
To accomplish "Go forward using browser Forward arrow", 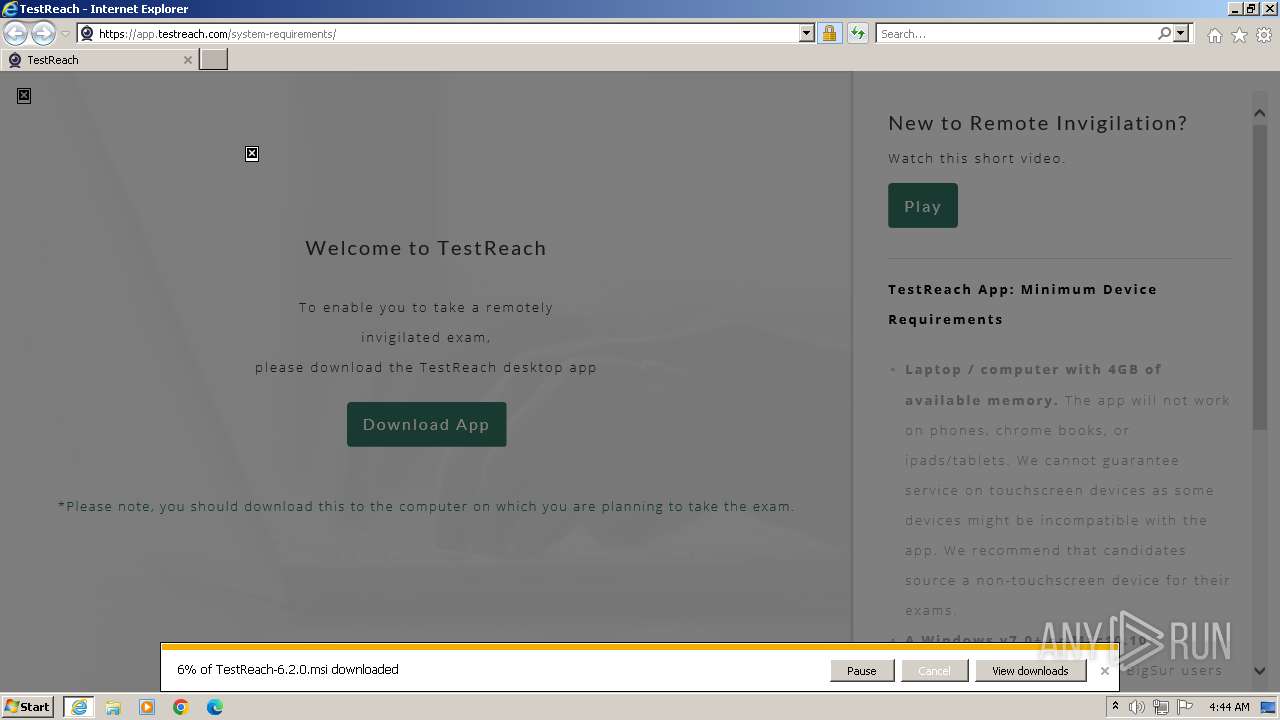I will [43, 33].
